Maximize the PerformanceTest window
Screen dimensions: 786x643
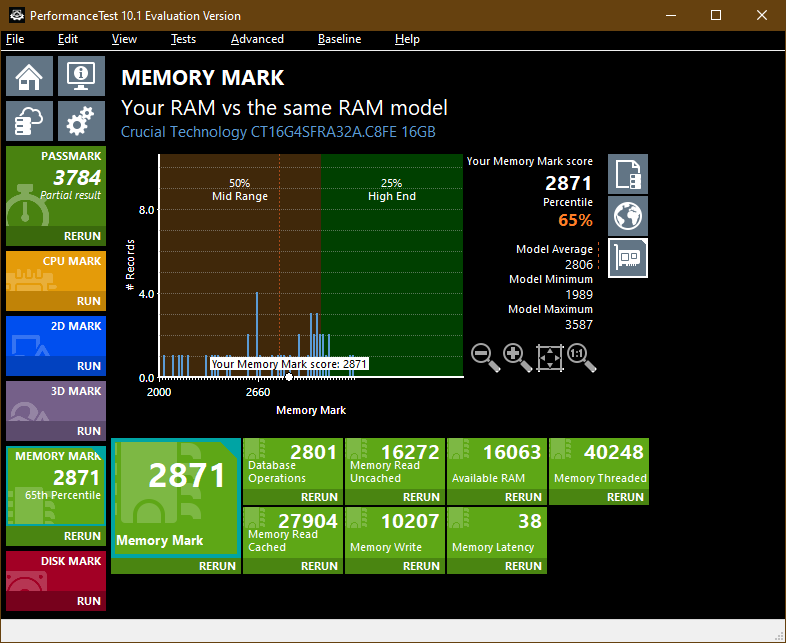point(716,16)
